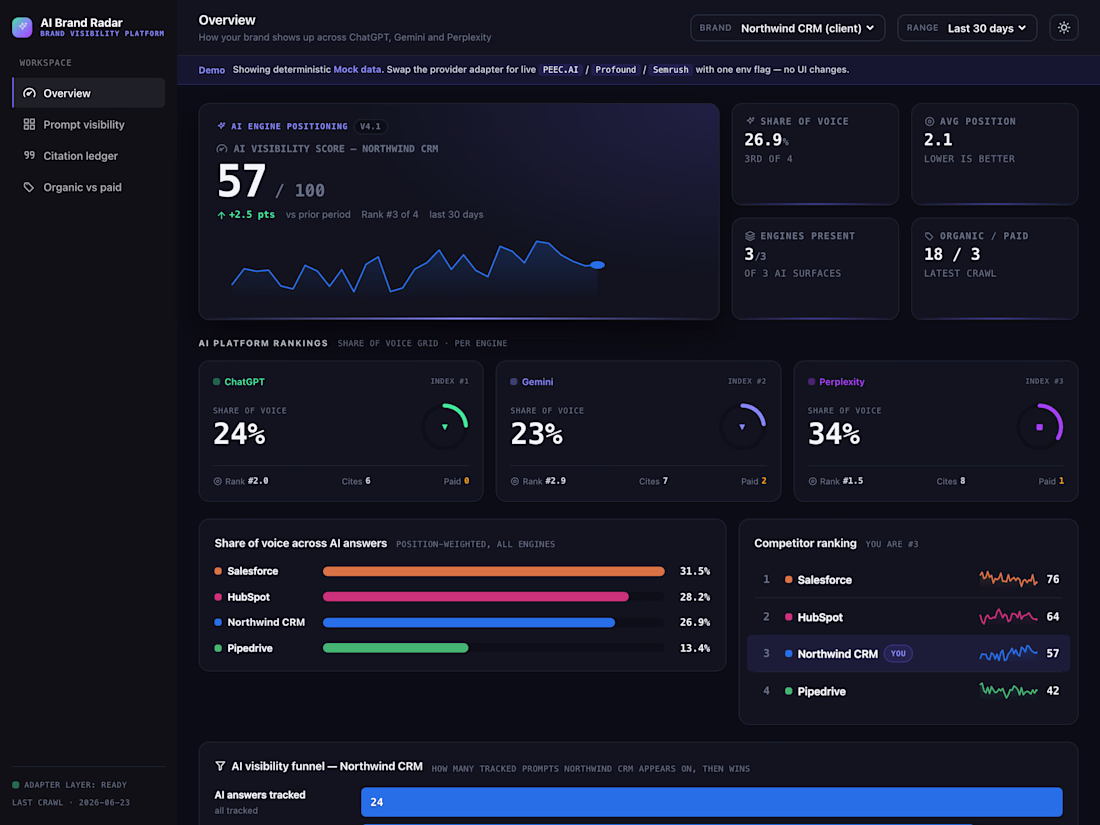The width and height of the screenshot is (1100, 825).
Task: Click the Northwind CRM trend sparkline
Action: (1008, 653)
